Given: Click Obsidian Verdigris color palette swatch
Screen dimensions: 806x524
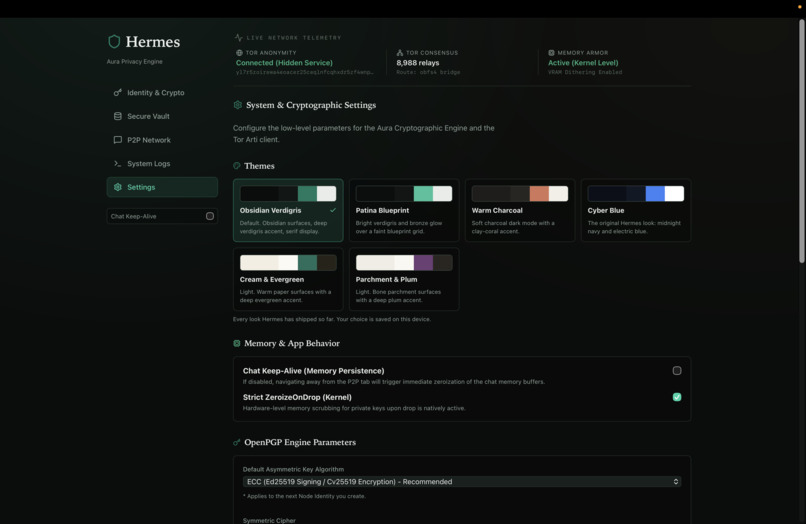Looking at the screenshot, I should pyautogui.click(x=288, y=194).
